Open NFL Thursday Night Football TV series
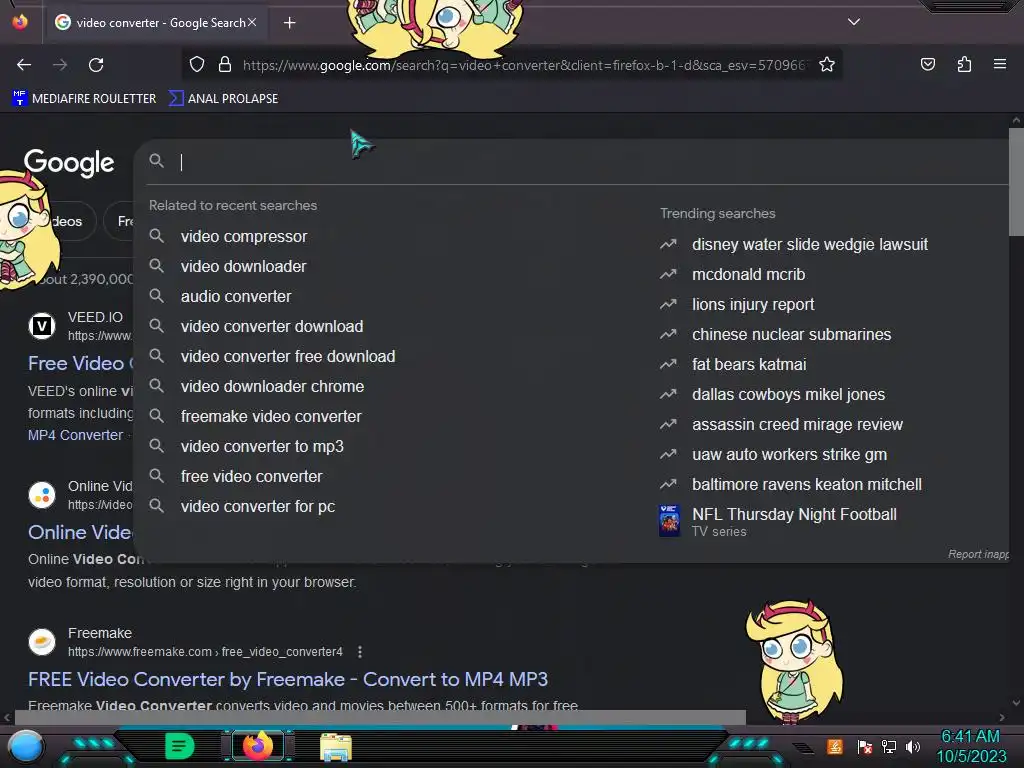The height and width of the screenshot is (768, 1024). click(794, 521)
